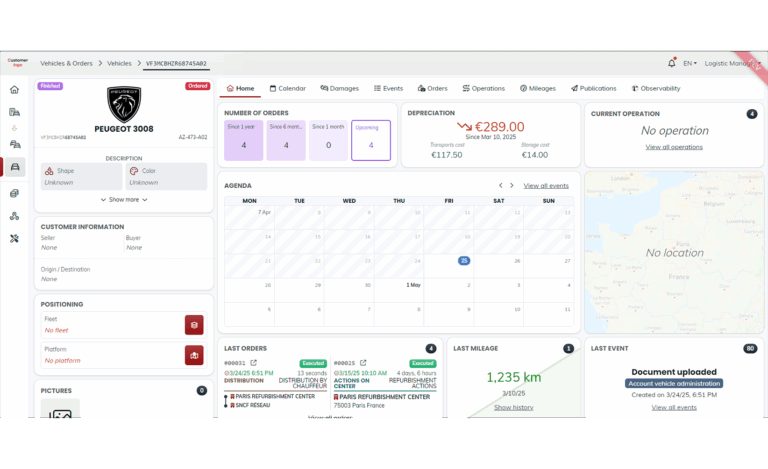Select the 'Since 1 year' orders card
The height and width of the screenshot is (469, 768).
click(243, 140)
